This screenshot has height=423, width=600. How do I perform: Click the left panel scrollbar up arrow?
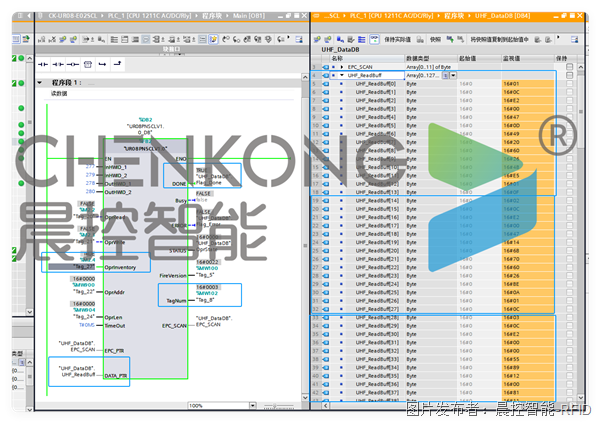[x=29, y=59]
